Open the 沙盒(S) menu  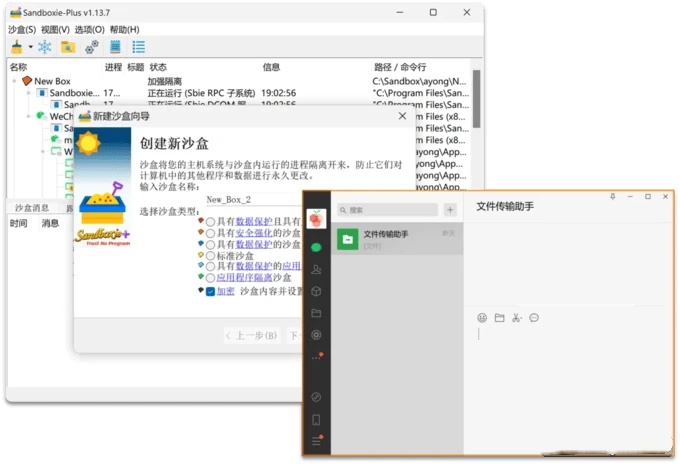point(22,29)
